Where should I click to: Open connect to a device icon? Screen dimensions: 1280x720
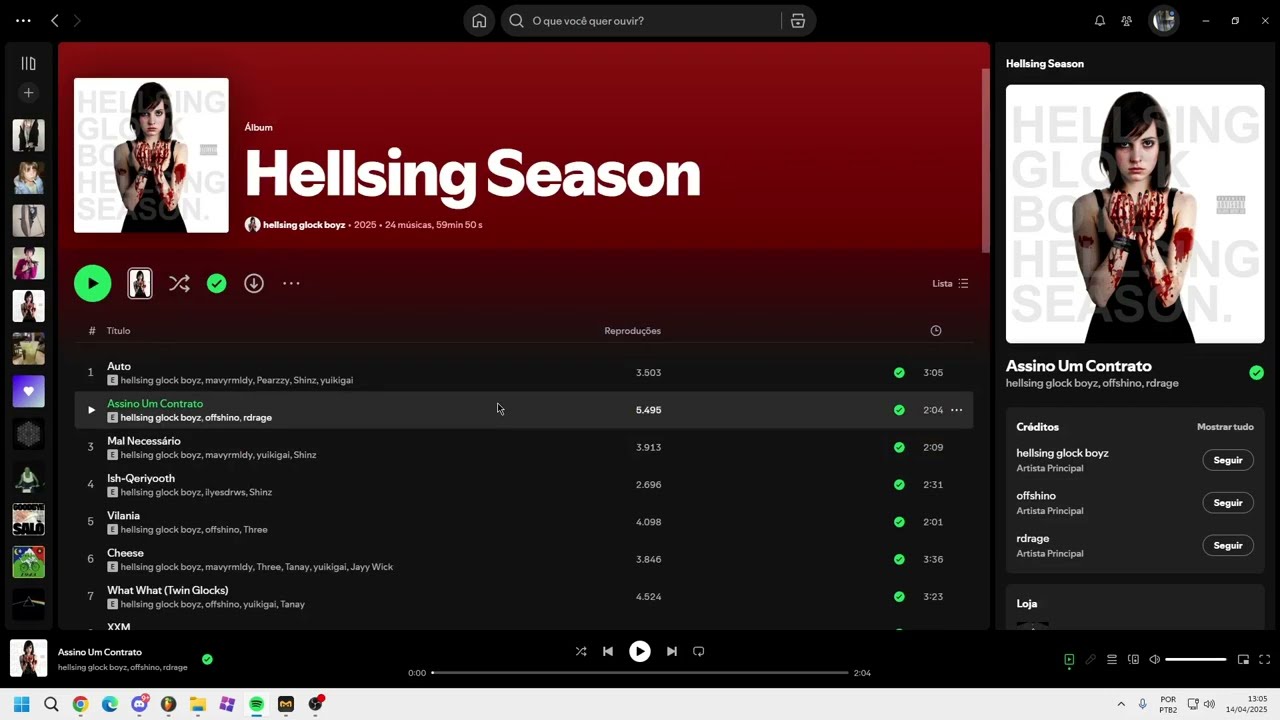(1133, 659)
